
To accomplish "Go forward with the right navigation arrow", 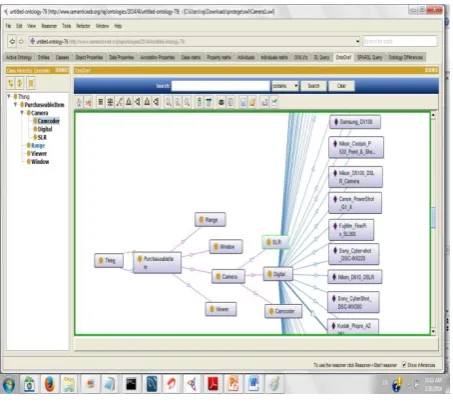I will point(21,41).
